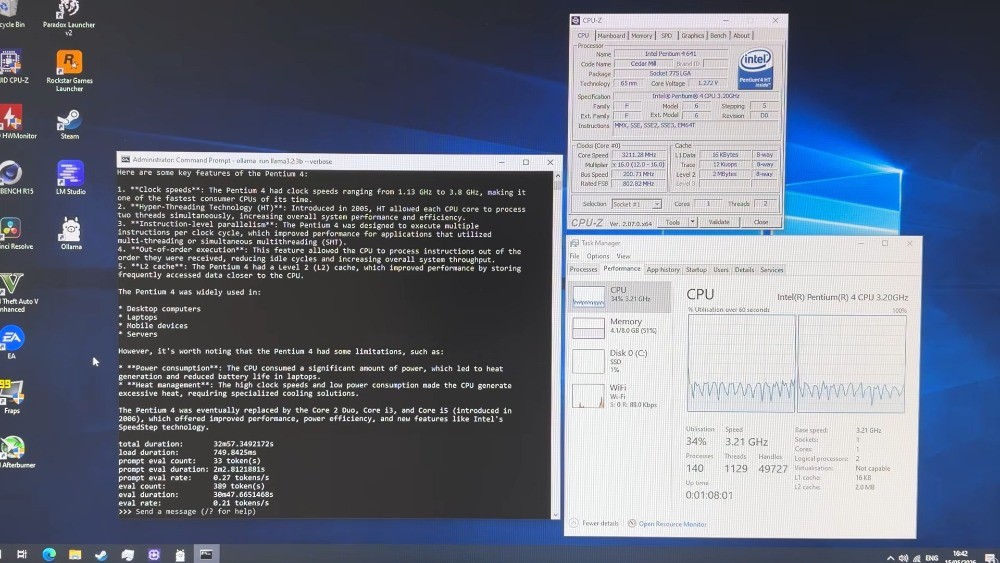Viewport: 1000px width, 563px height.
Task: Open the DaVinci Resolve desktop shortcut
Action: pyautogui.click(x=14, y=233)
